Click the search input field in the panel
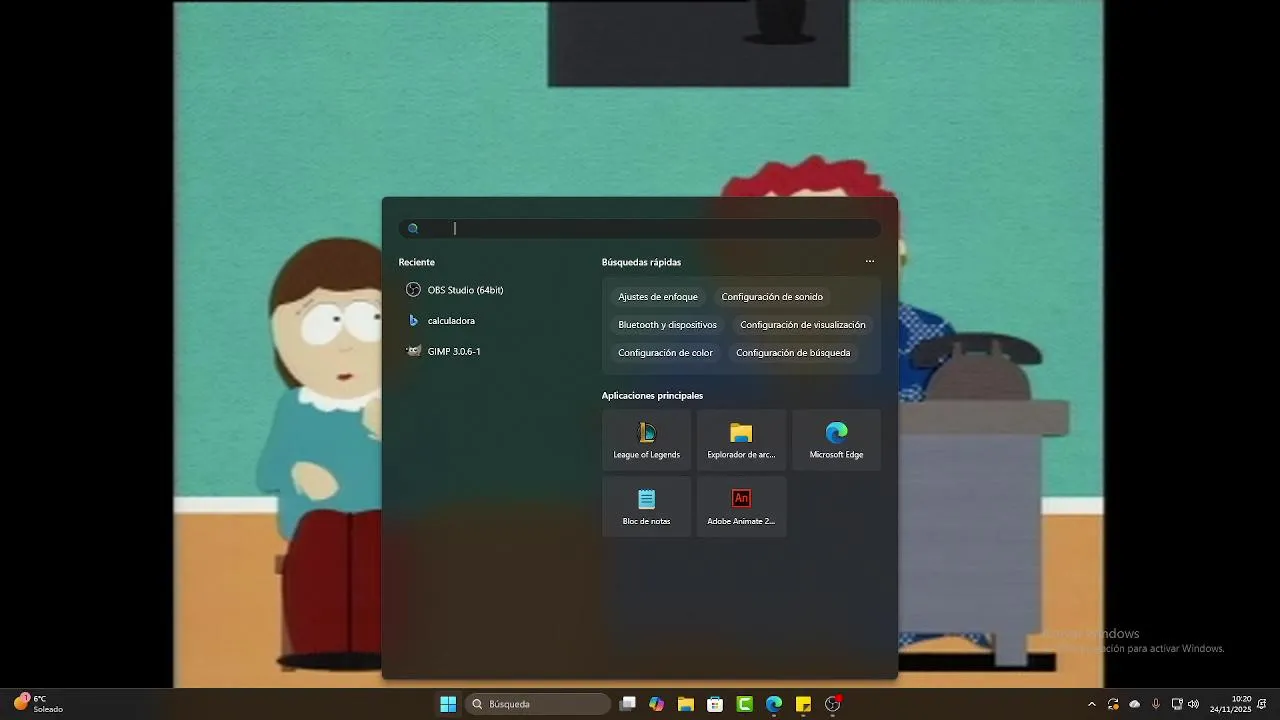This screenshot has height=720, width=1280. pos(640,228)
